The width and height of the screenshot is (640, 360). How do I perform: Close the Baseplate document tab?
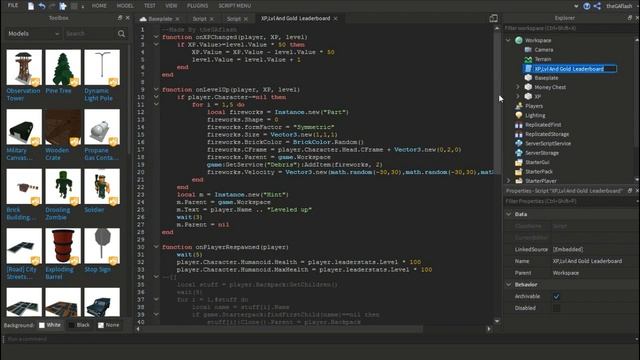(x=178, y=19)
